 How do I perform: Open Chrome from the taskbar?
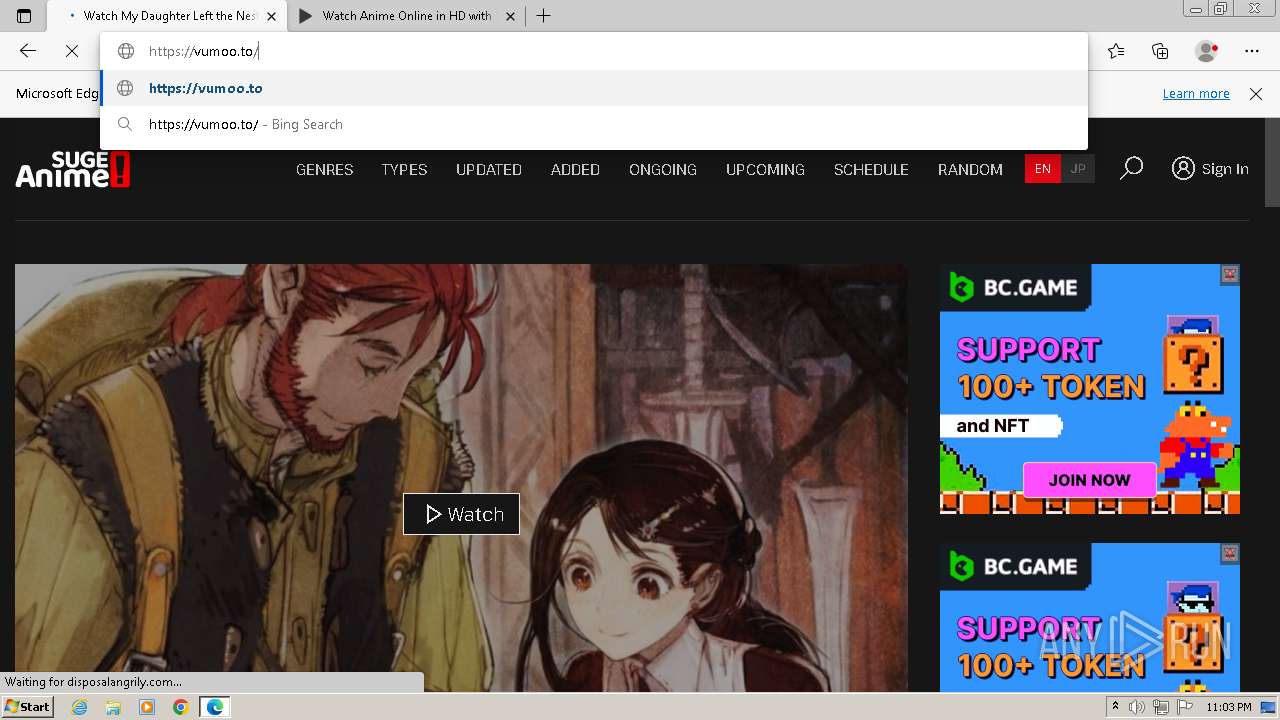click(x=180, y=707)
